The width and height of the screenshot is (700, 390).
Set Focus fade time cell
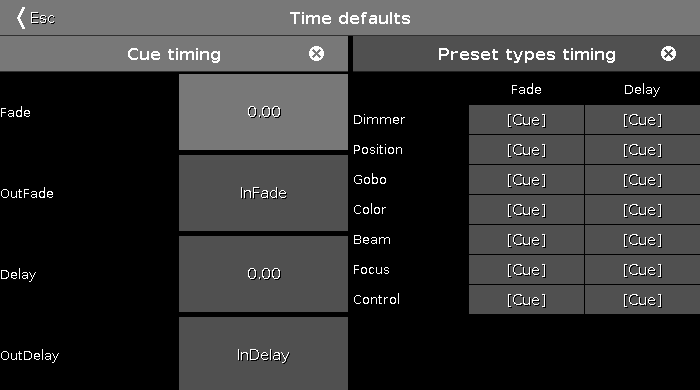point(526,270)
